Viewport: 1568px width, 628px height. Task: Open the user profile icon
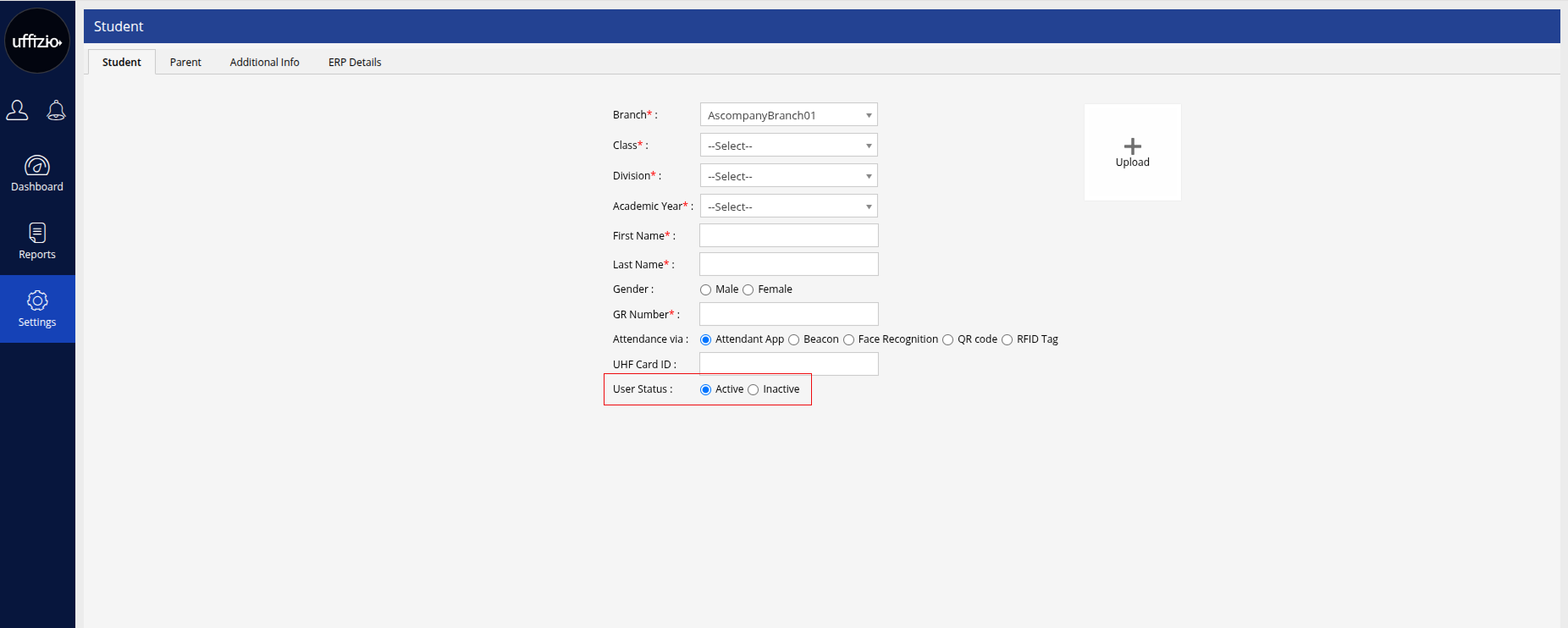pyautogui.click(x=17, y=110)
